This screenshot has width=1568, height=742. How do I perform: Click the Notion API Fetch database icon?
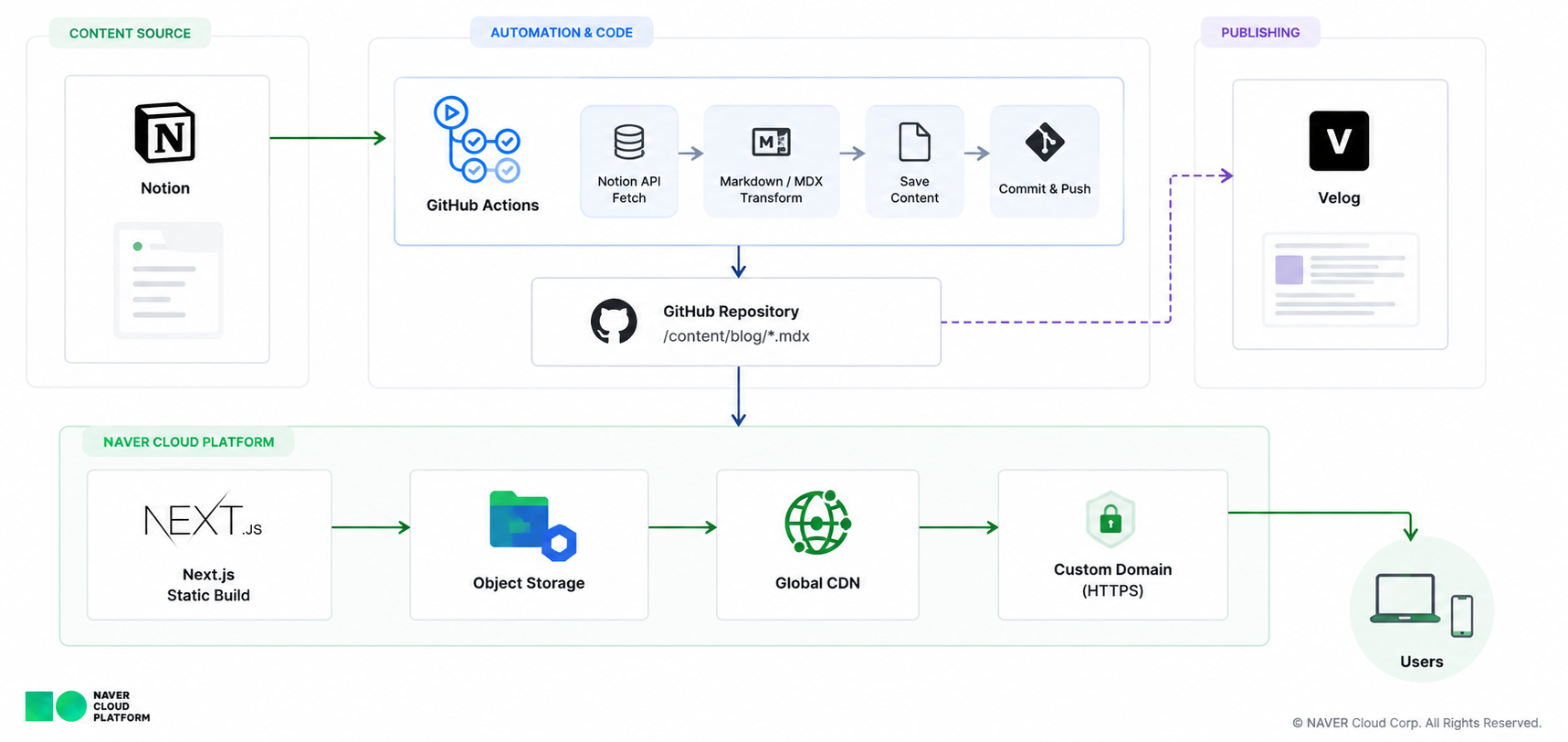(629, 142)
